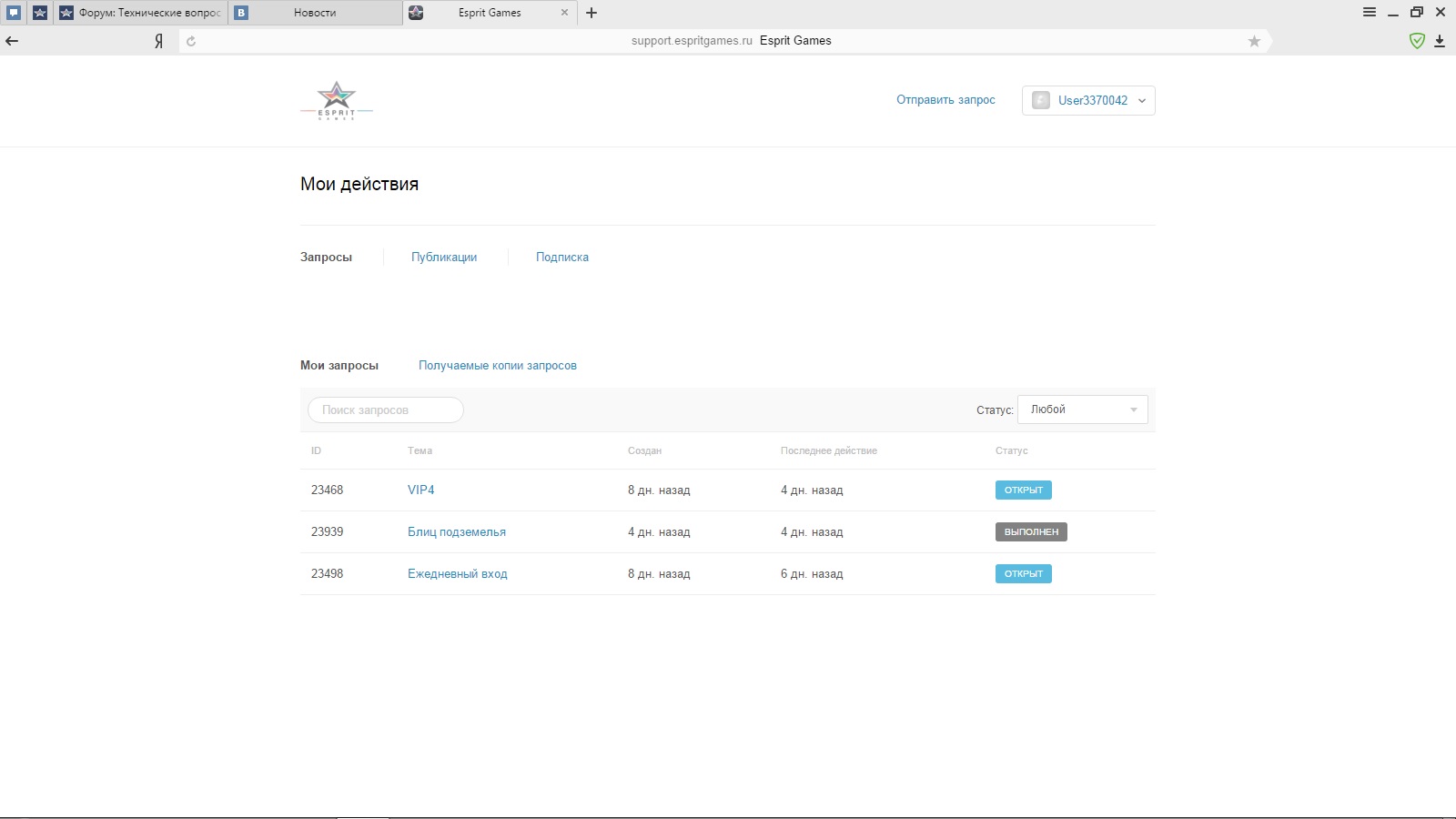Open a new tab with plus button
Image resolution: width=1456 pixels, height=819 pixels.
(591, 13)
